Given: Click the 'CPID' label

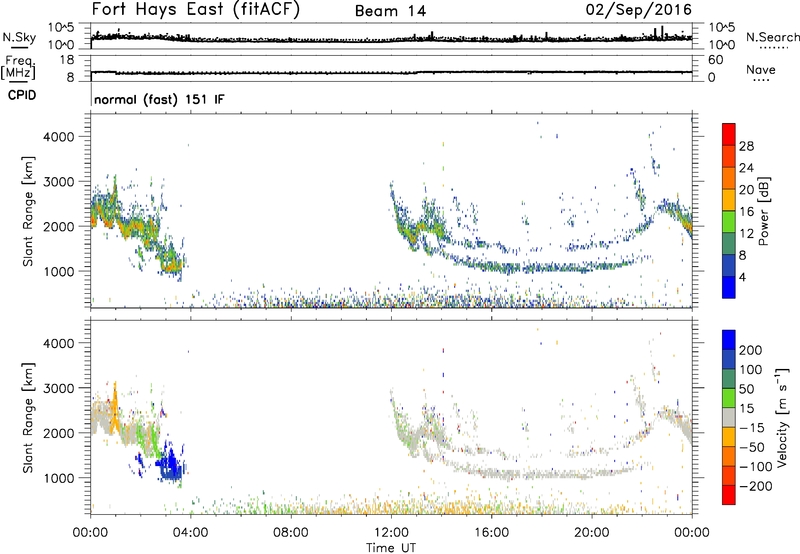Looking at the screenshot, I should pyautogui.click(x=22, y=95).
